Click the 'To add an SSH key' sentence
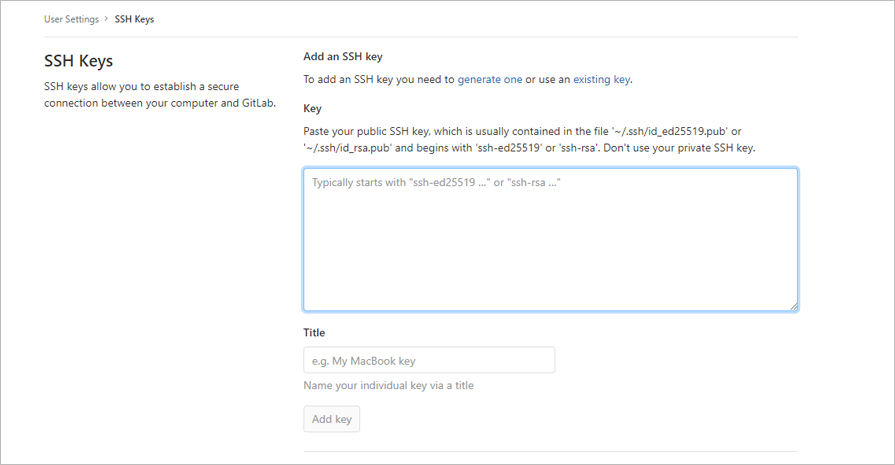The height and width of the screenshot is (465, 895). tap(467, 79)
